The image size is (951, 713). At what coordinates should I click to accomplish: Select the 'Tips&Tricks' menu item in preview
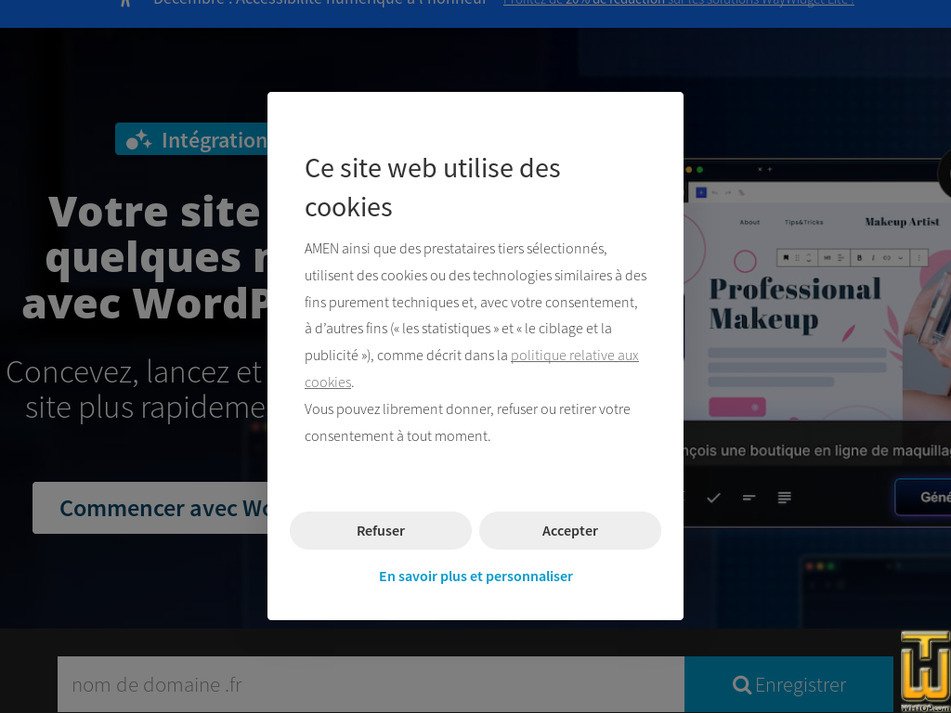click(803, 222)
